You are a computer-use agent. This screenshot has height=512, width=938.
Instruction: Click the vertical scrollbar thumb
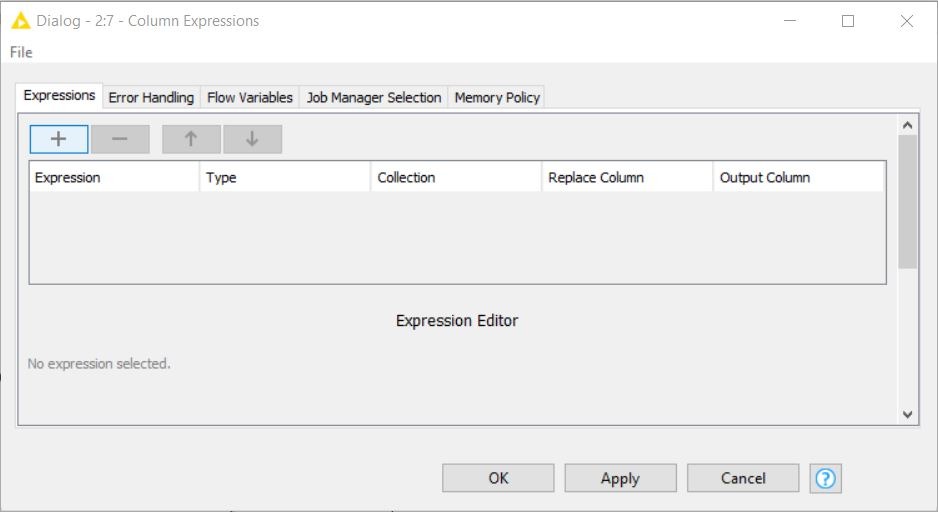click(x=907, y=200)
